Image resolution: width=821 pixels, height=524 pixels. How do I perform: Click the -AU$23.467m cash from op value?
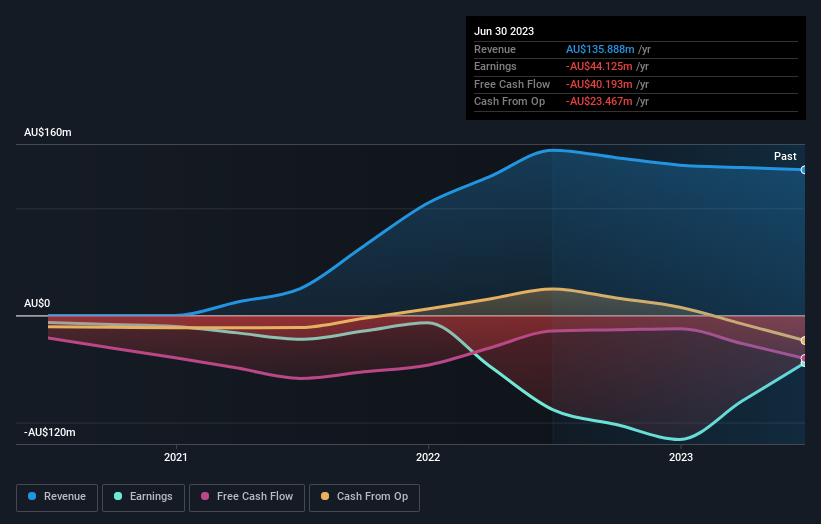[599, 102]
